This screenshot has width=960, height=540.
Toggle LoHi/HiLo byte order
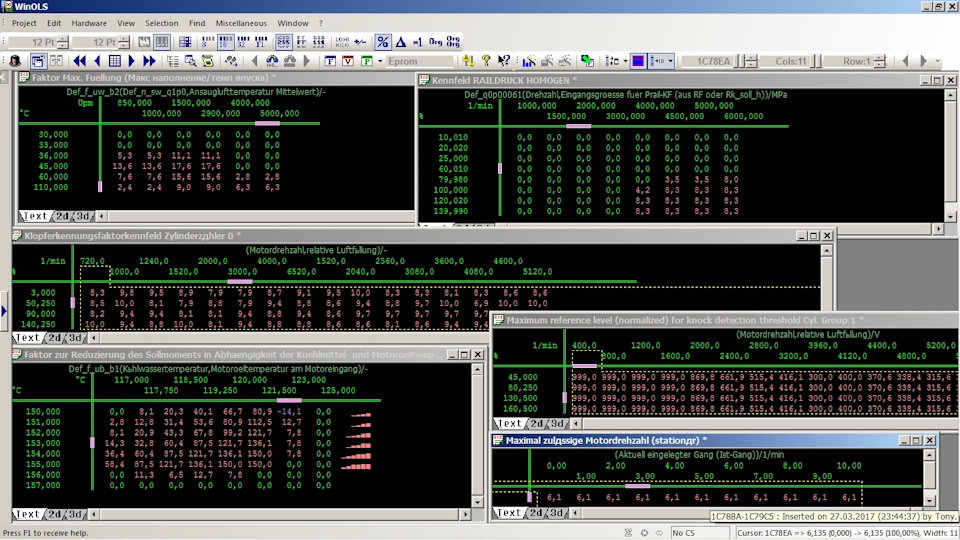coord(341,42)
